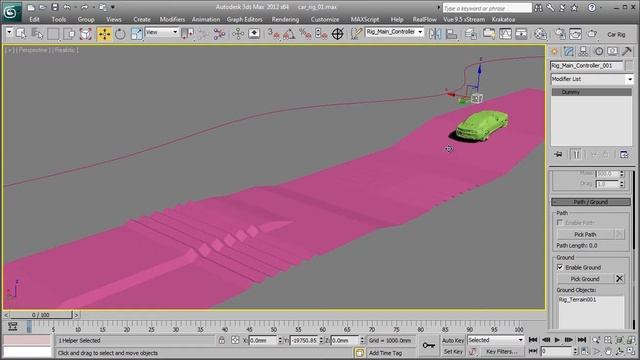Click the Open File folder icon

(42, 7)
